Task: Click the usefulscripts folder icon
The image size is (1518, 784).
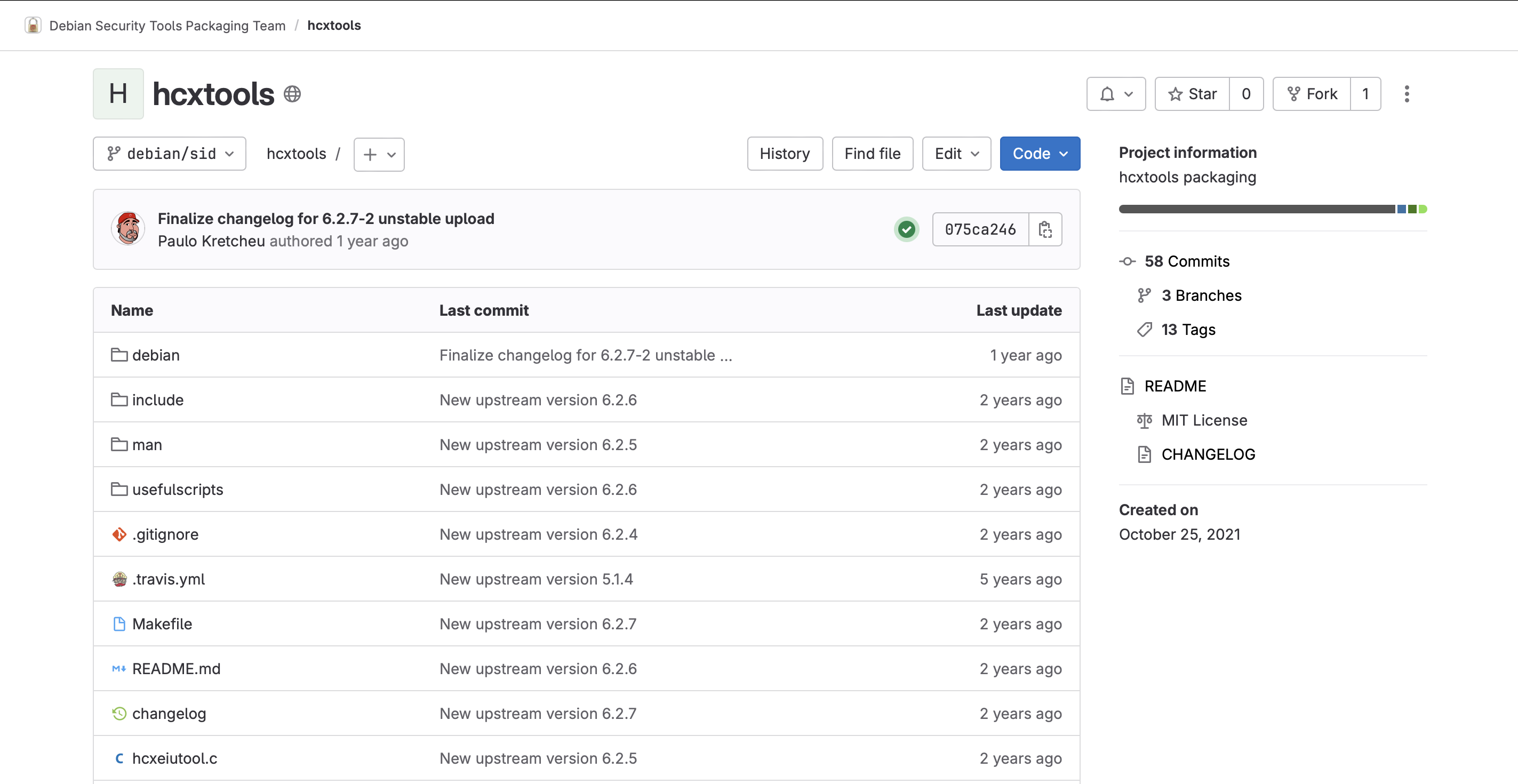Action: pos(119,489)
